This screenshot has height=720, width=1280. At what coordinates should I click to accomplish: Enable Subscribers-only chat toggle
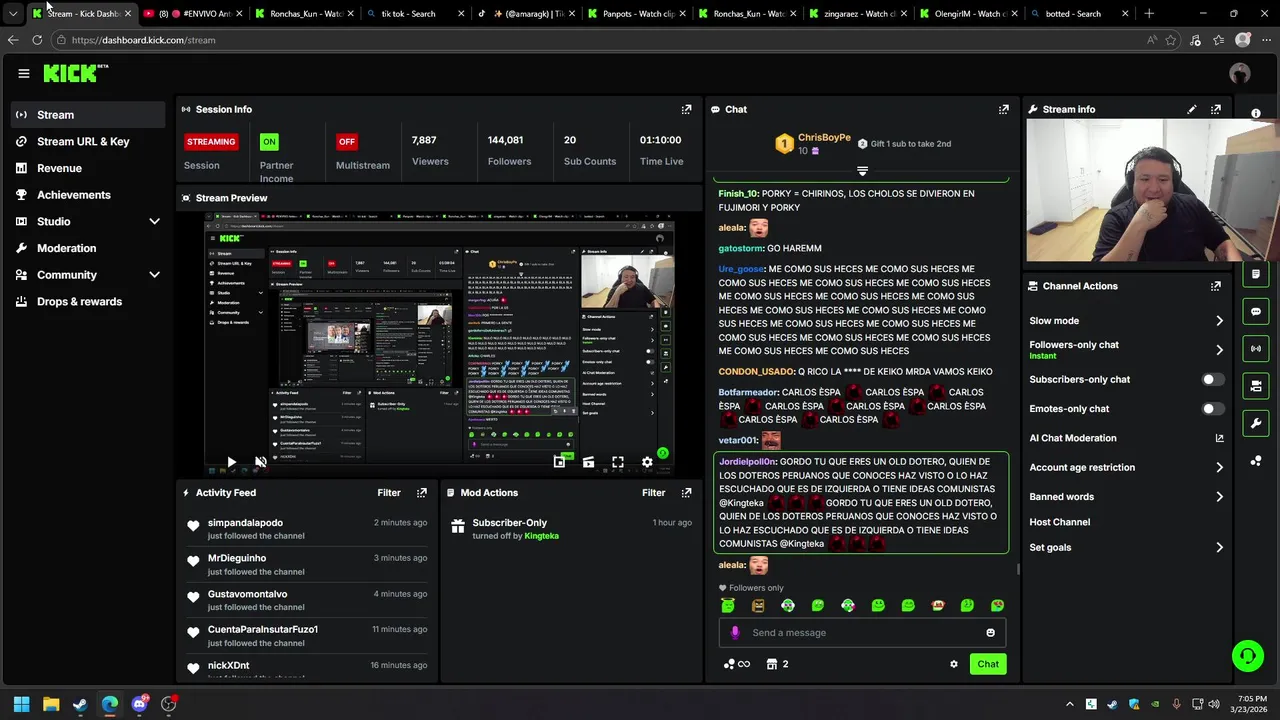point(1211,379)
